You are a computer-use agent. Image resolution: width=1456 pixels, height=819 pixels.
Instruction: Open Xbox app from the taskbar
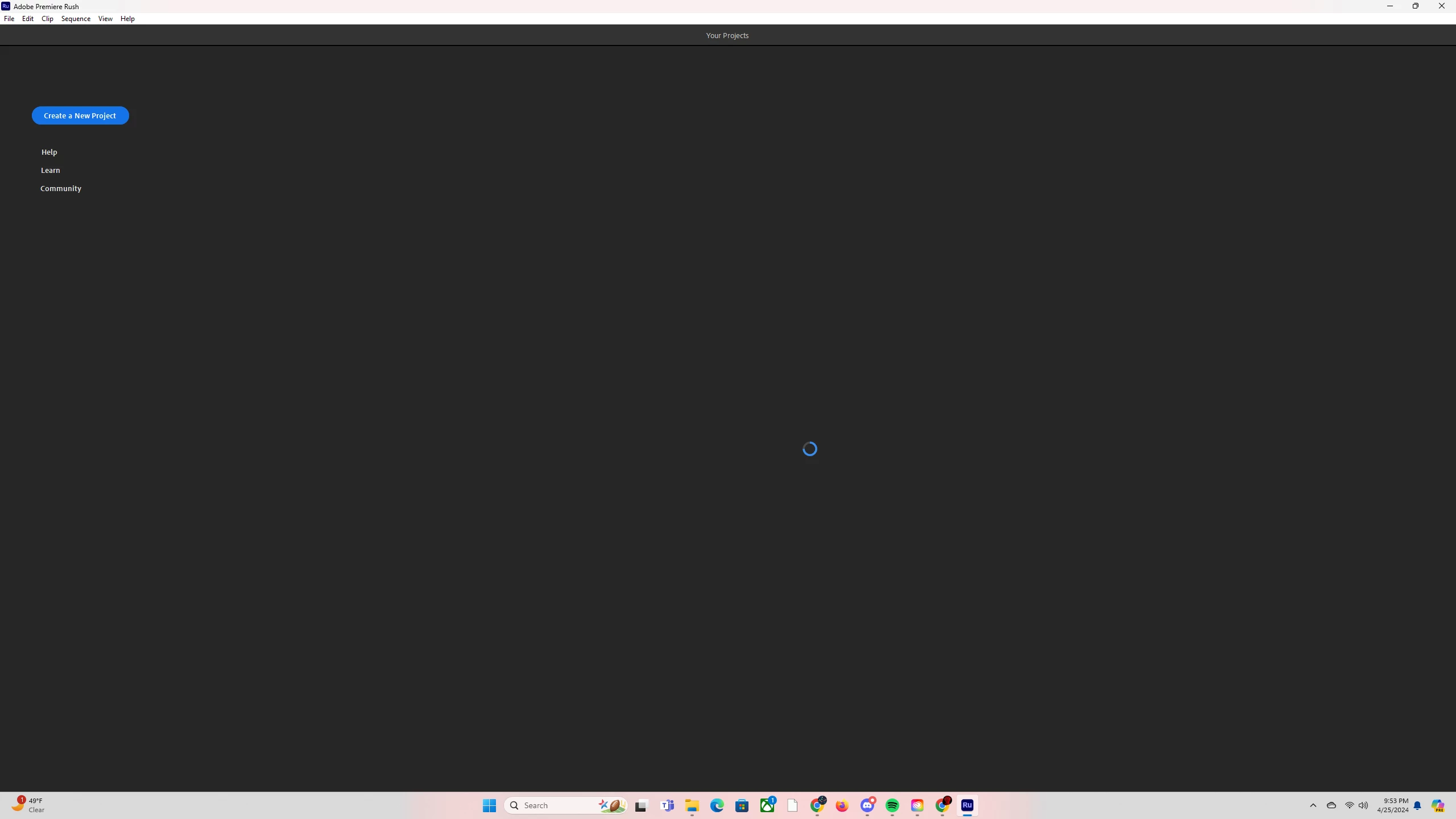click(767, 805)
